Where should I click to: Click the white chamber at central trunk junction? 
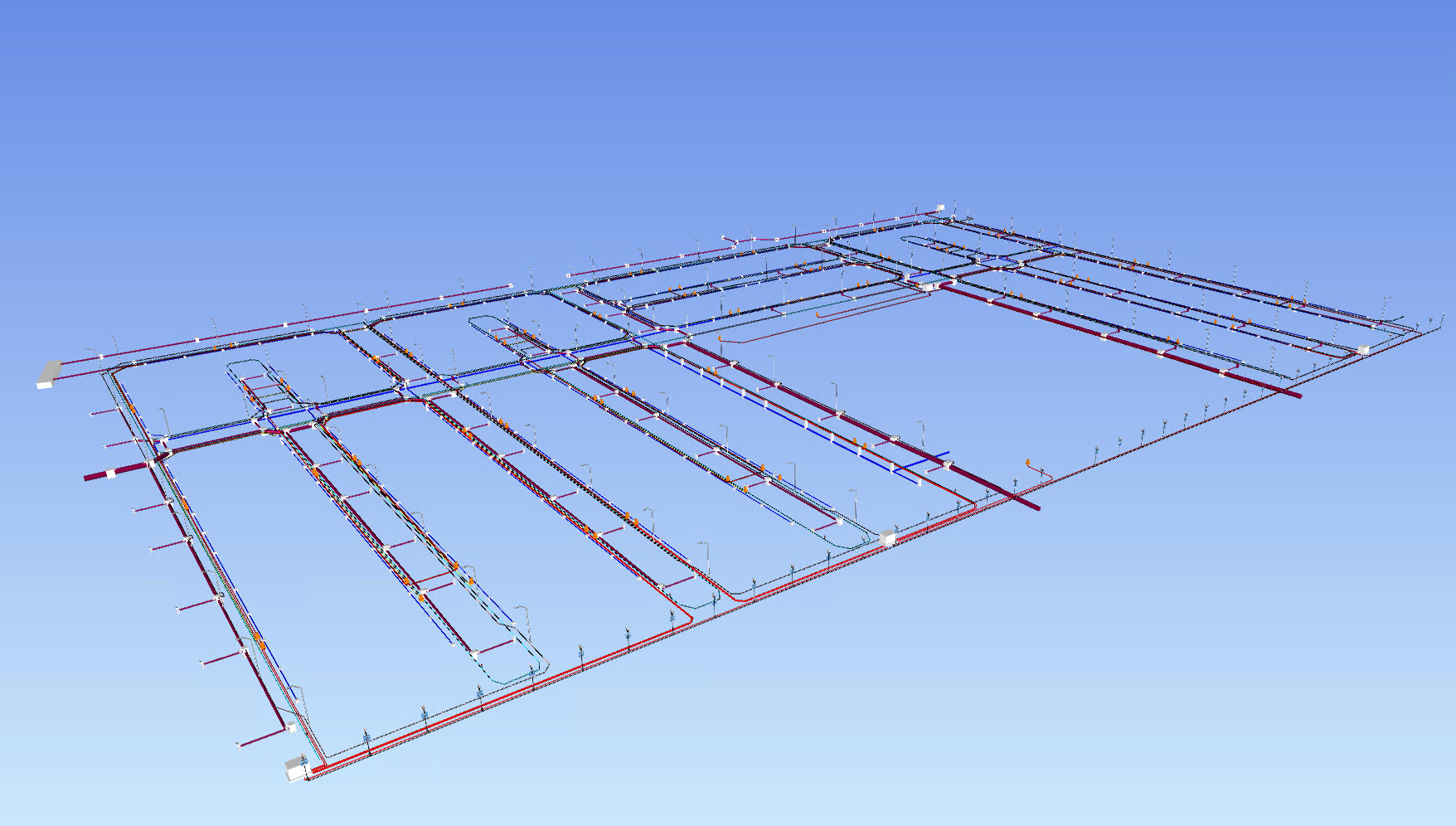click(925, 284)
